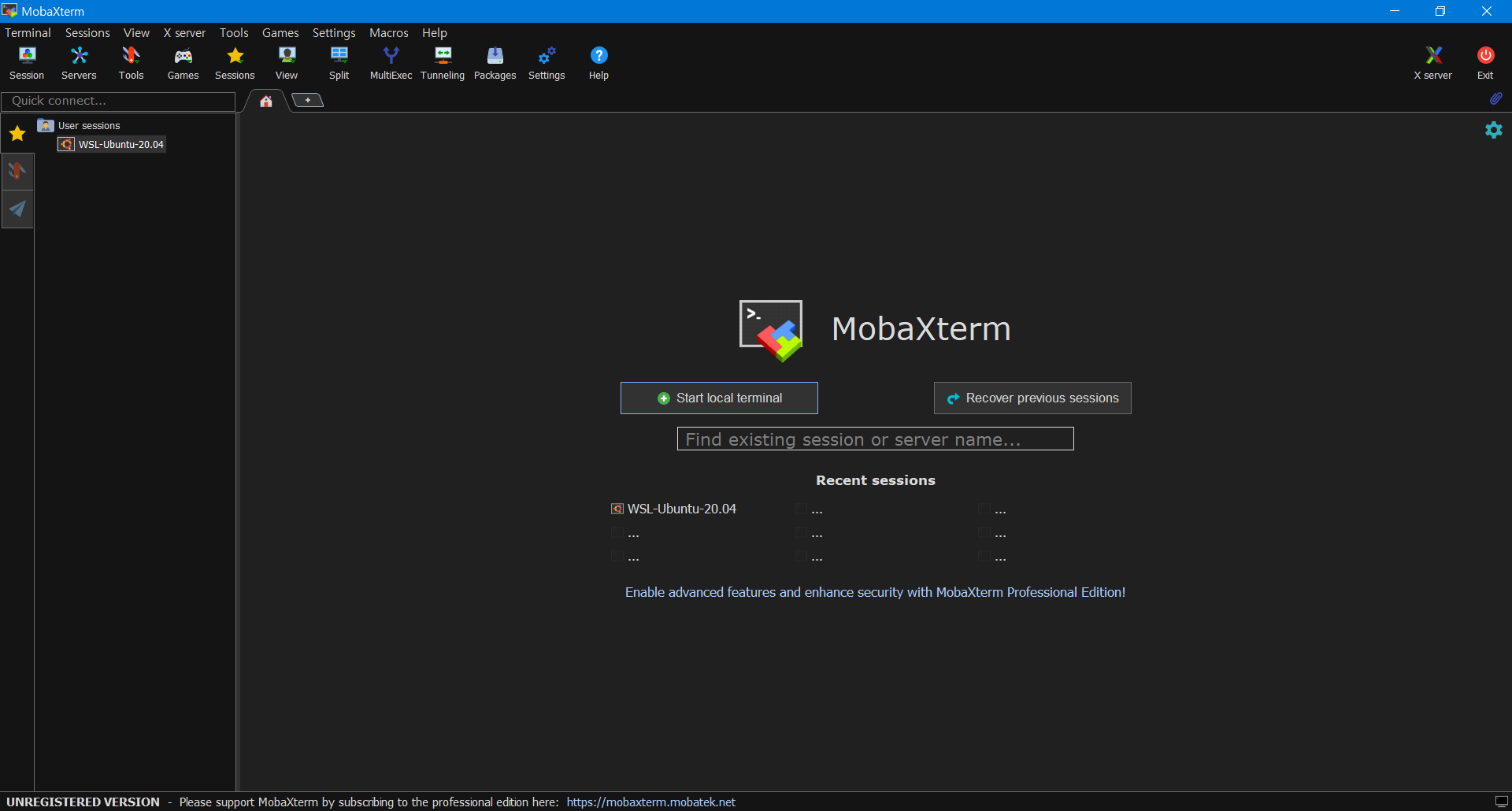Open a new tab with plus button
Screen dimensions: 1512x811
coord(308,100)
